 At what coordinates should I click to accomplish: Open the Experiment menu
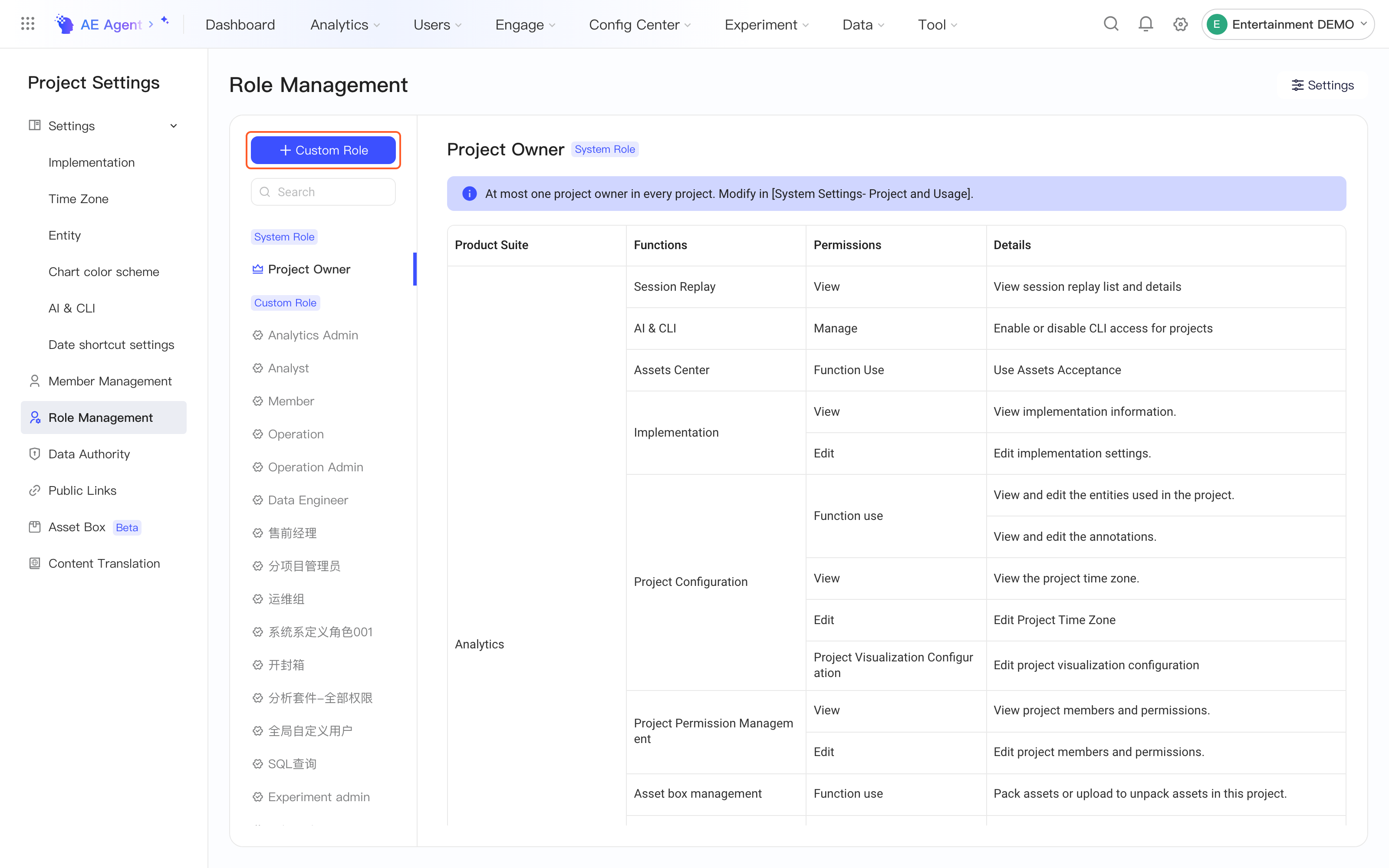coord(766,24)
